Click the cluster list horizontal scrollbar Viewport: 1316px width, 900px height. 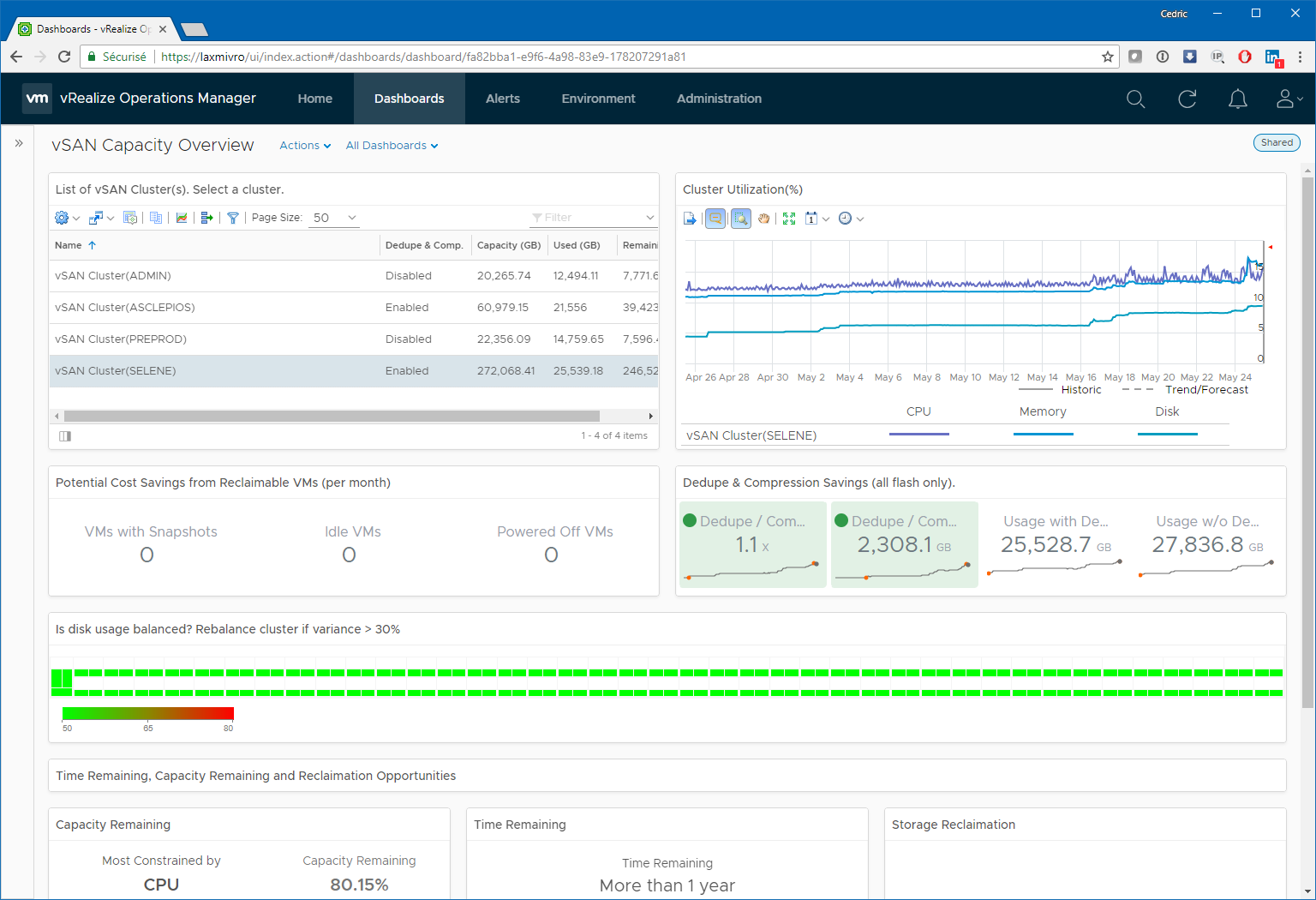pos(331,416)
